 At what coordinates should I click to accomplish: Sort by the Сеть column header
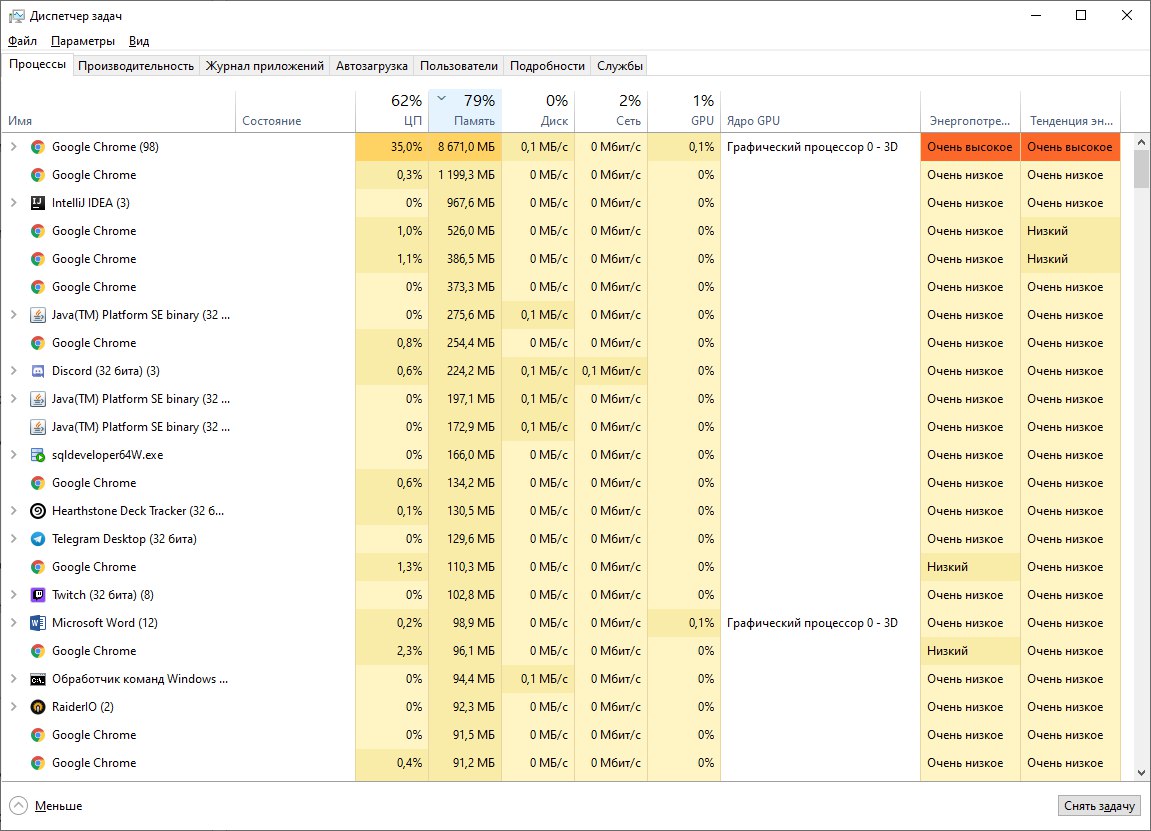pos(611,111)
